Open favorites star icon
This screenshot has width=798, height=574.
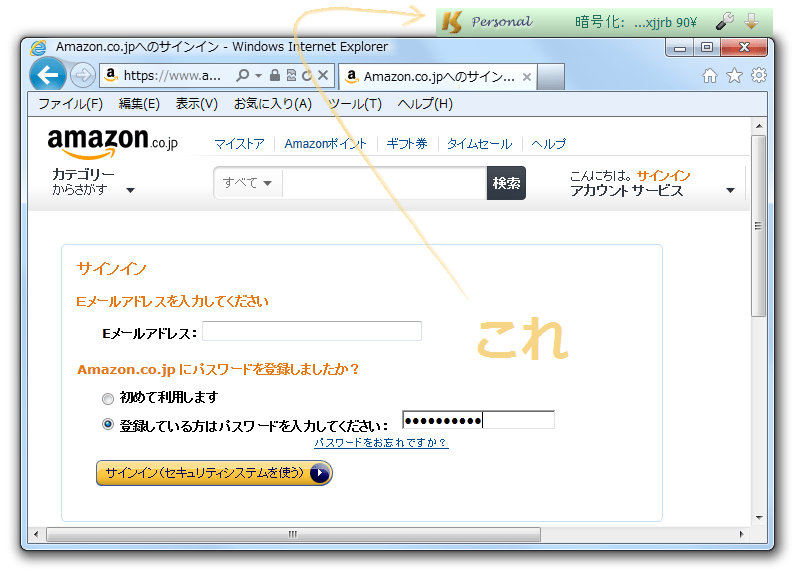(x=734, y=76)
